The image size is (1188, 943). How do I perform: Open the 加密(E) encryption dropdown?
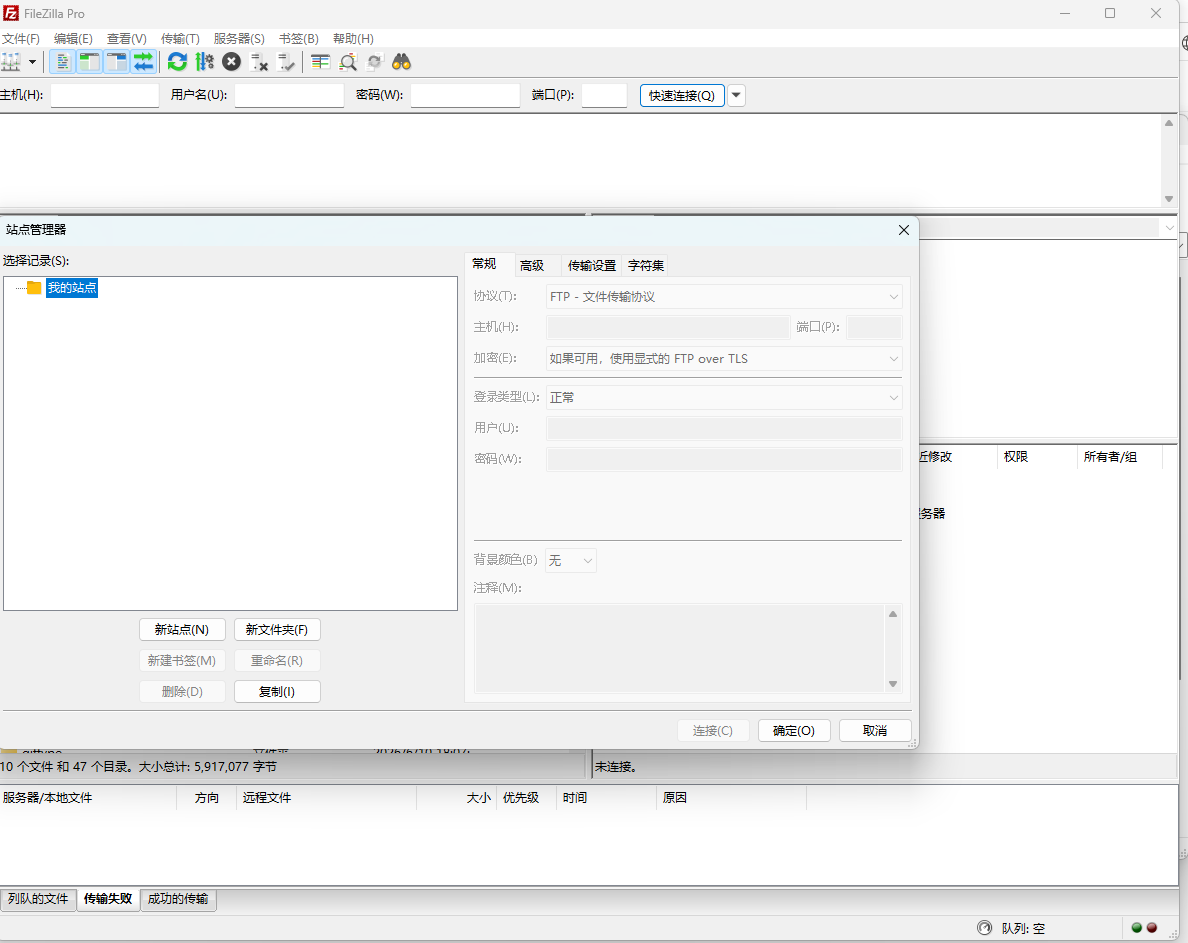724,359
